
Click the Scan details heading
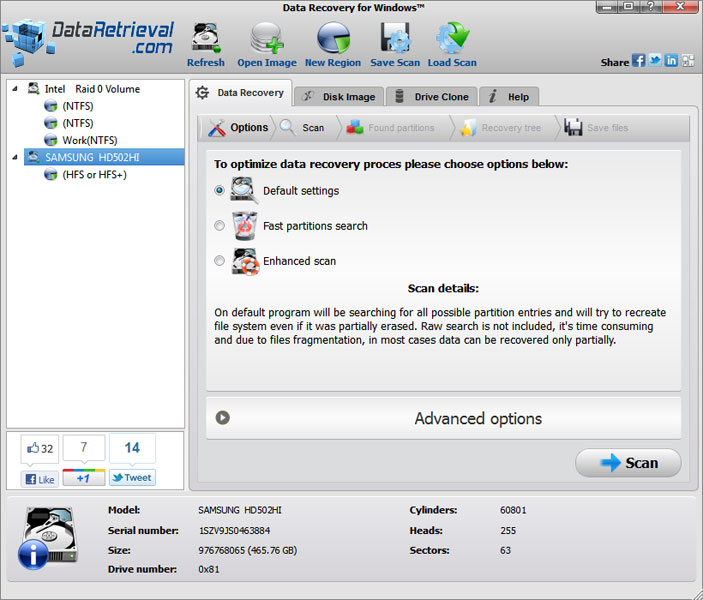(x=443, y=288)
